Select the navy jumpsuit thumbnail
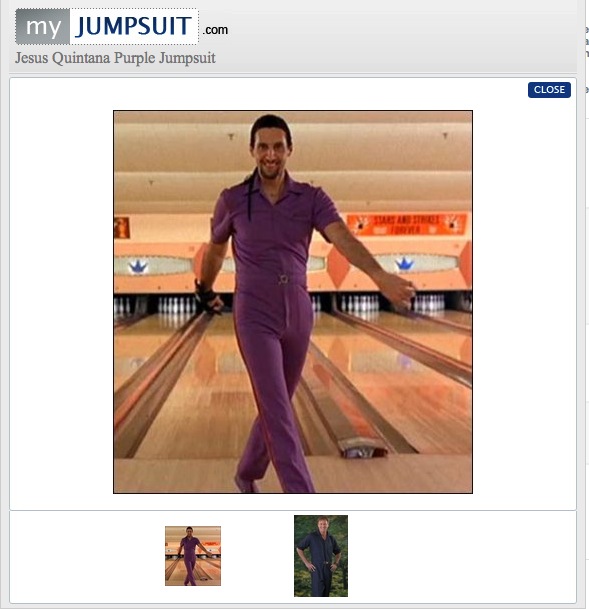Viewport: 589px width, 609px height. (x=321, y=556)
